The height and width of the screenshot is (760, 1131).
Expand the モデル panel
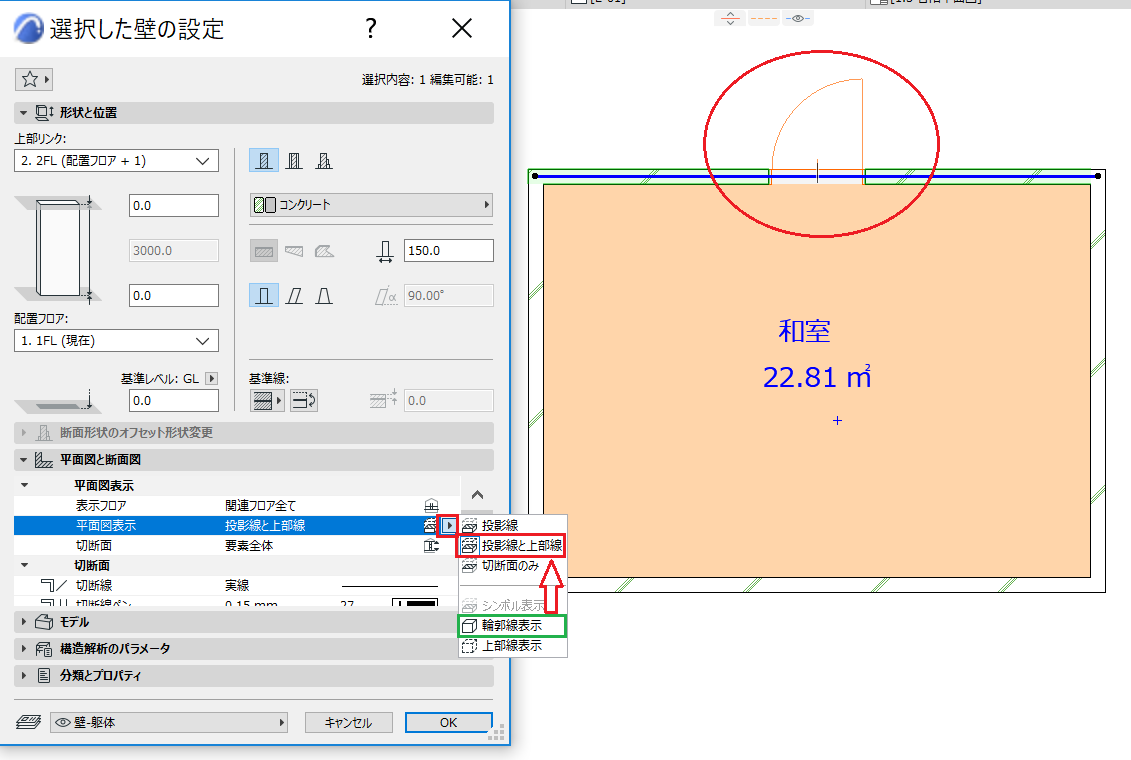coord(23,622)
